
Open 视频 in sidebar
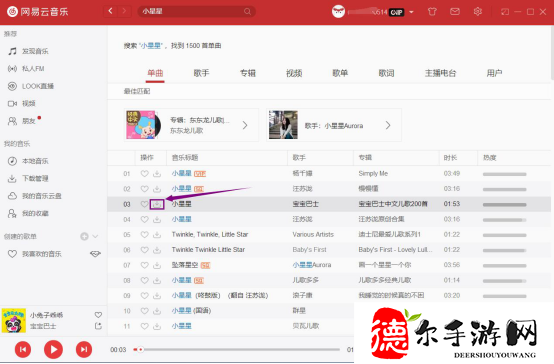22,104
